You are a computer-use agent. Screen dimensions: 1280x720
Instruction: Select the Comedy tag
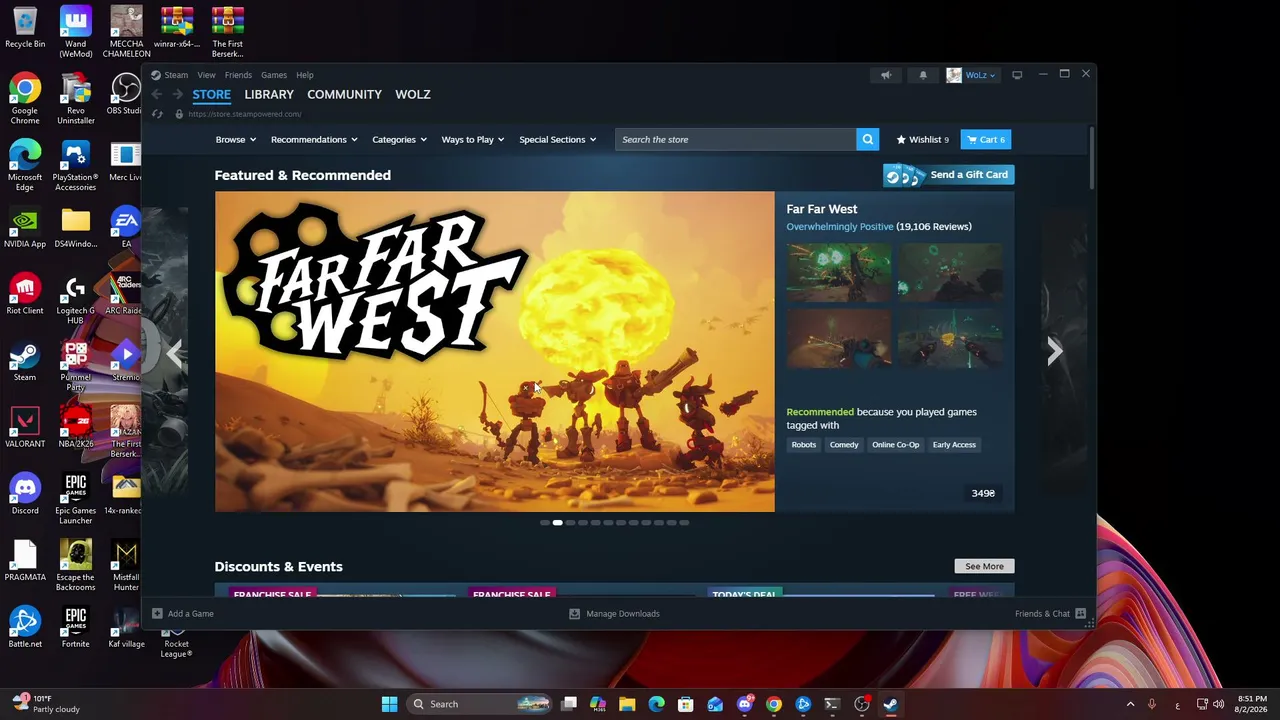844,445
